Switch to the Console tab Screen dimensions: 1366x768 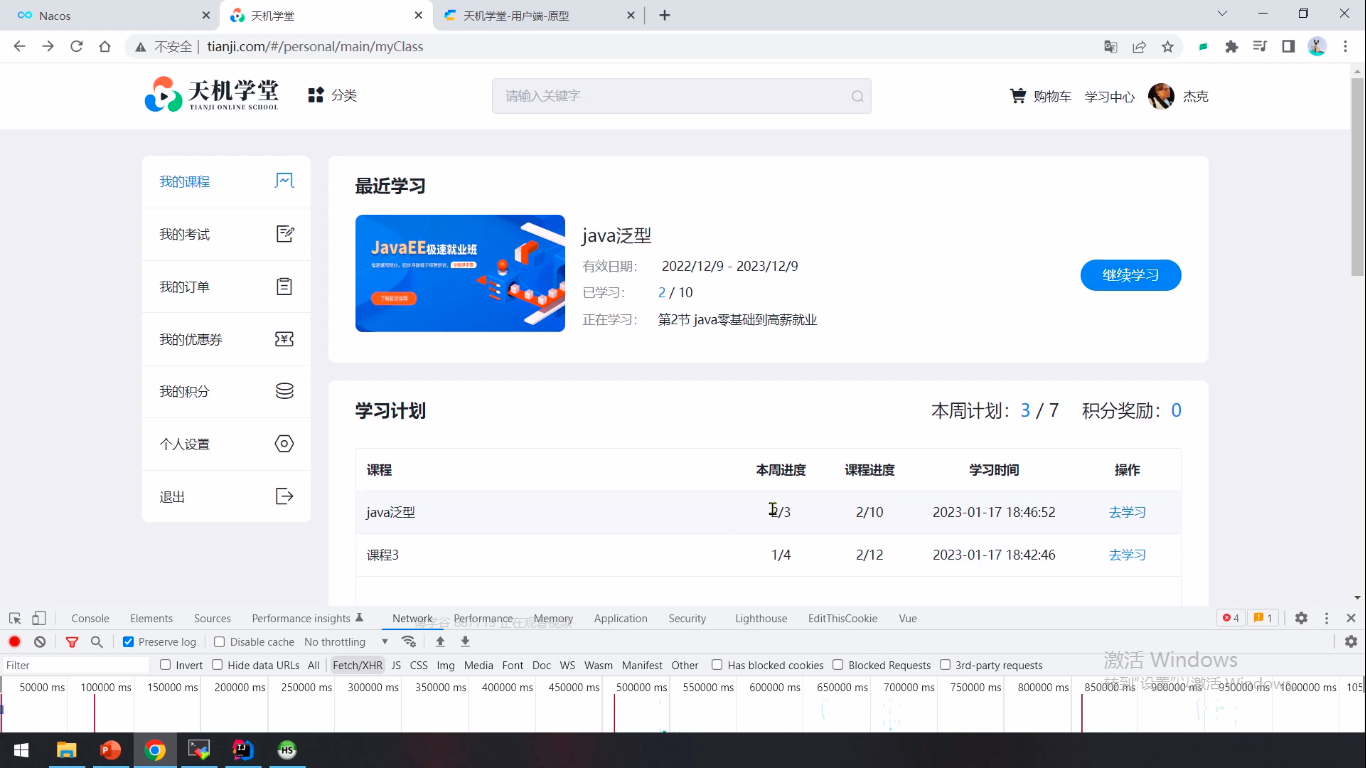90,618
